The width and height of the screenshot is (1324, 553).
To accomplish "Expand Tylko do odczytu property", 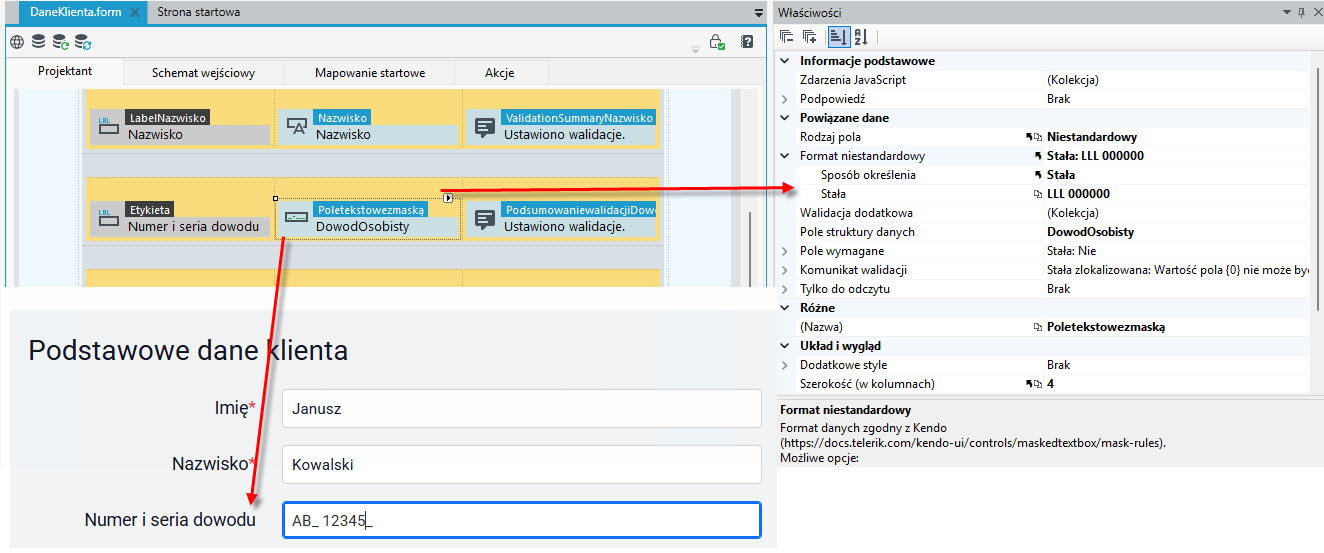I will coord(785,289).
